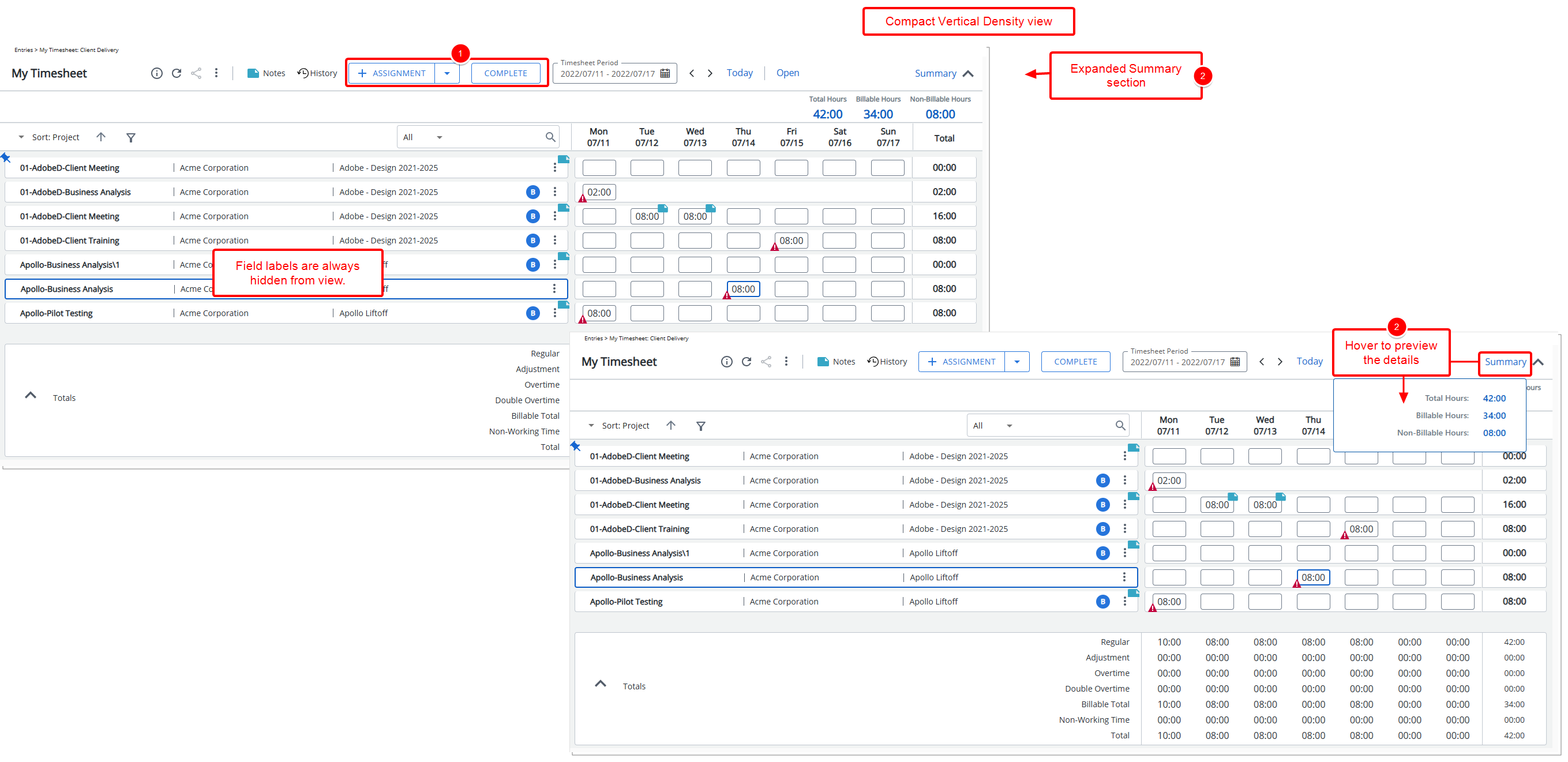Open the filter icon in lower timesheet

point(700,426)
